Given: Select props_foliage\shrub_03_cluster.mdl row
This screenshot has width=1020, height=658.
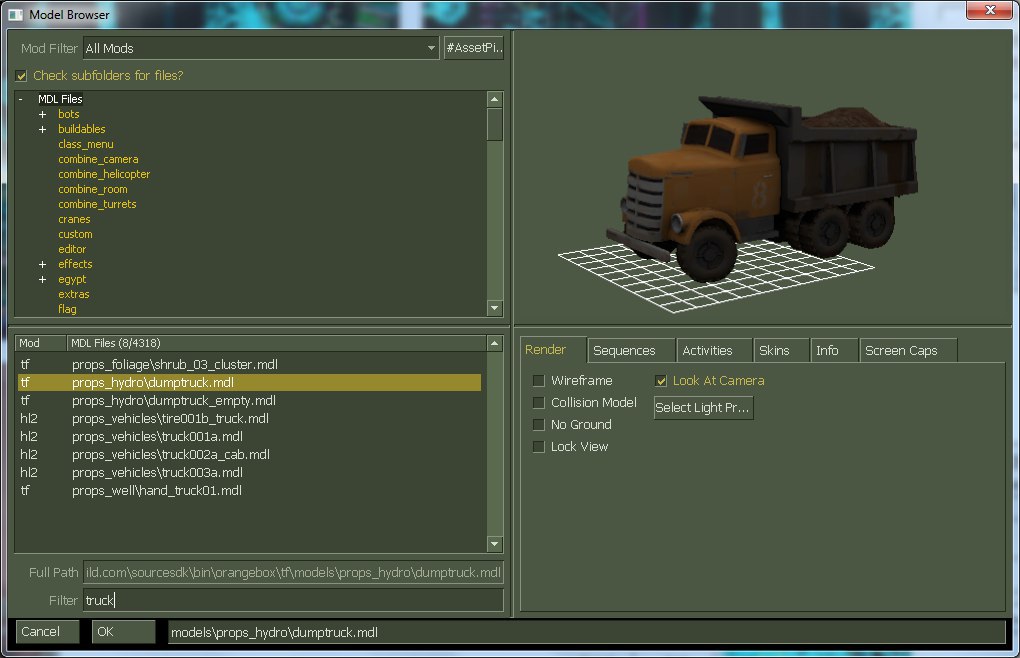Looking at the screenshot, I should pyautogui.click(x=250, y=365).
